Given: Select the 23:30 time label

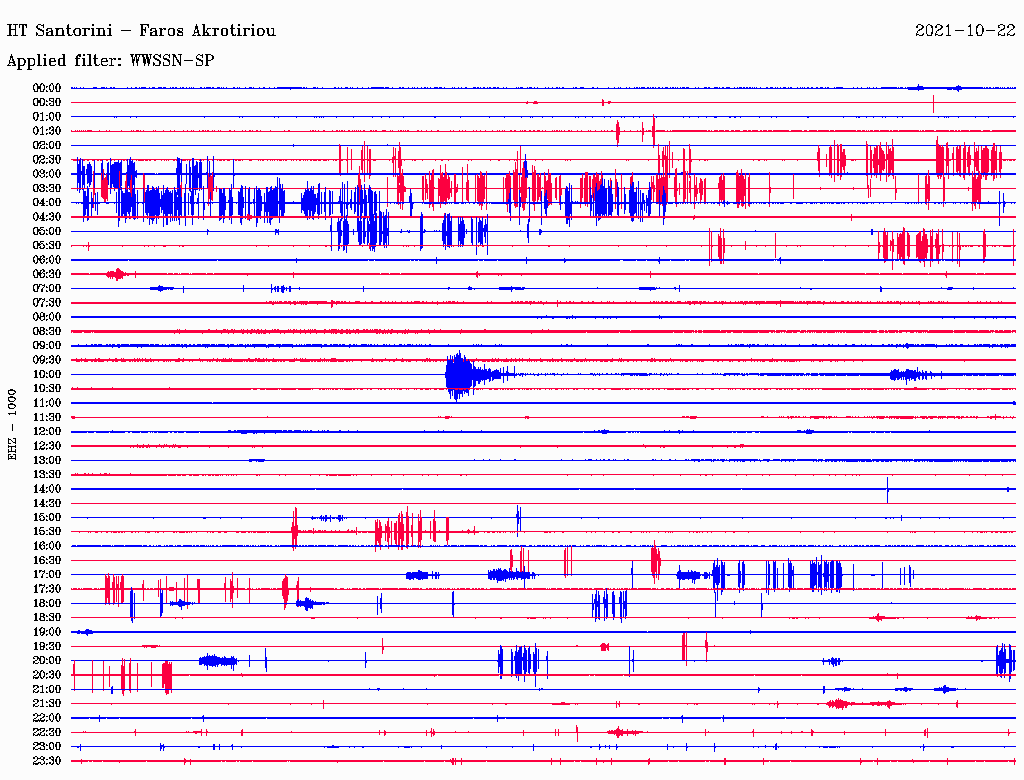Looking at the screenshot, I should [x=47, y=761].
